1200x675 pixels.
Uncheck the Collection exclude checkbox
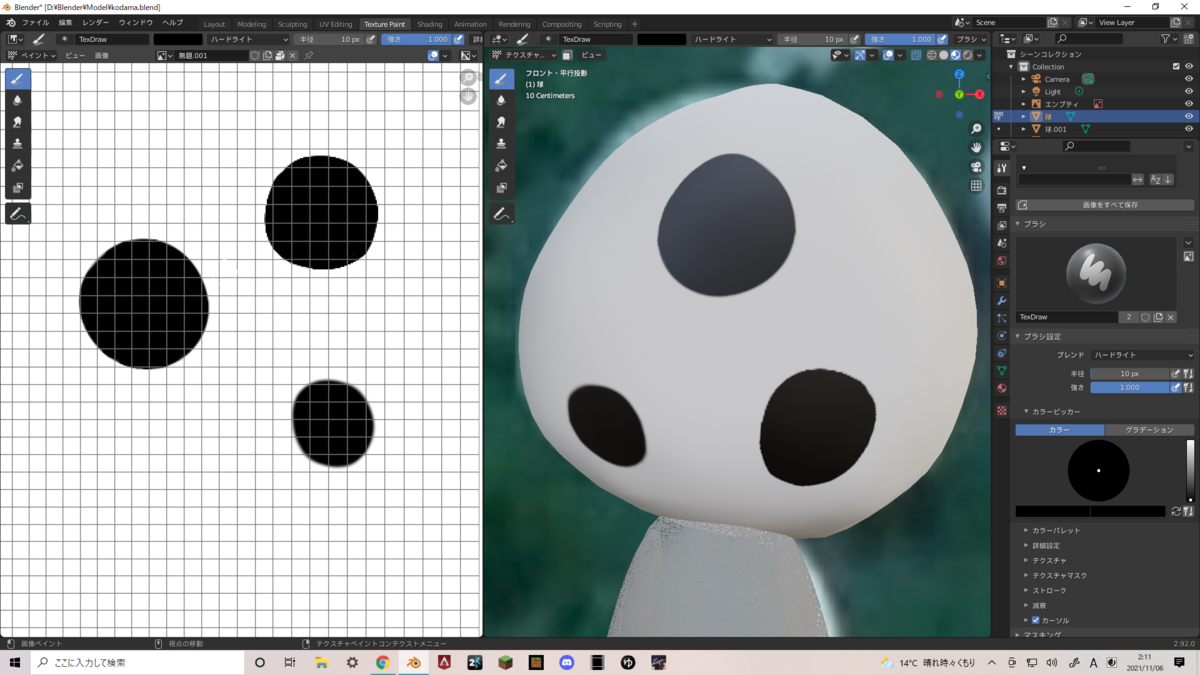pyautogui.click(x=1176, y=67)
